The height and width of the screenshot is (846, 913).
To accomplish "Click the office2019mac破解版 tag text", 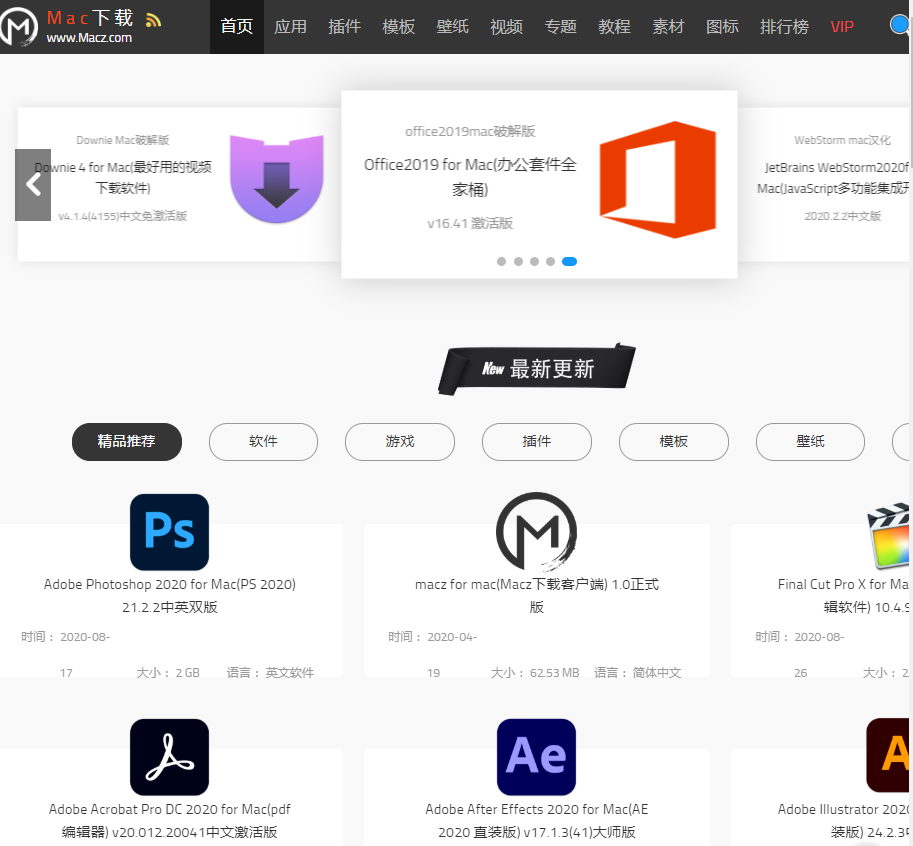I will (470, 132).
